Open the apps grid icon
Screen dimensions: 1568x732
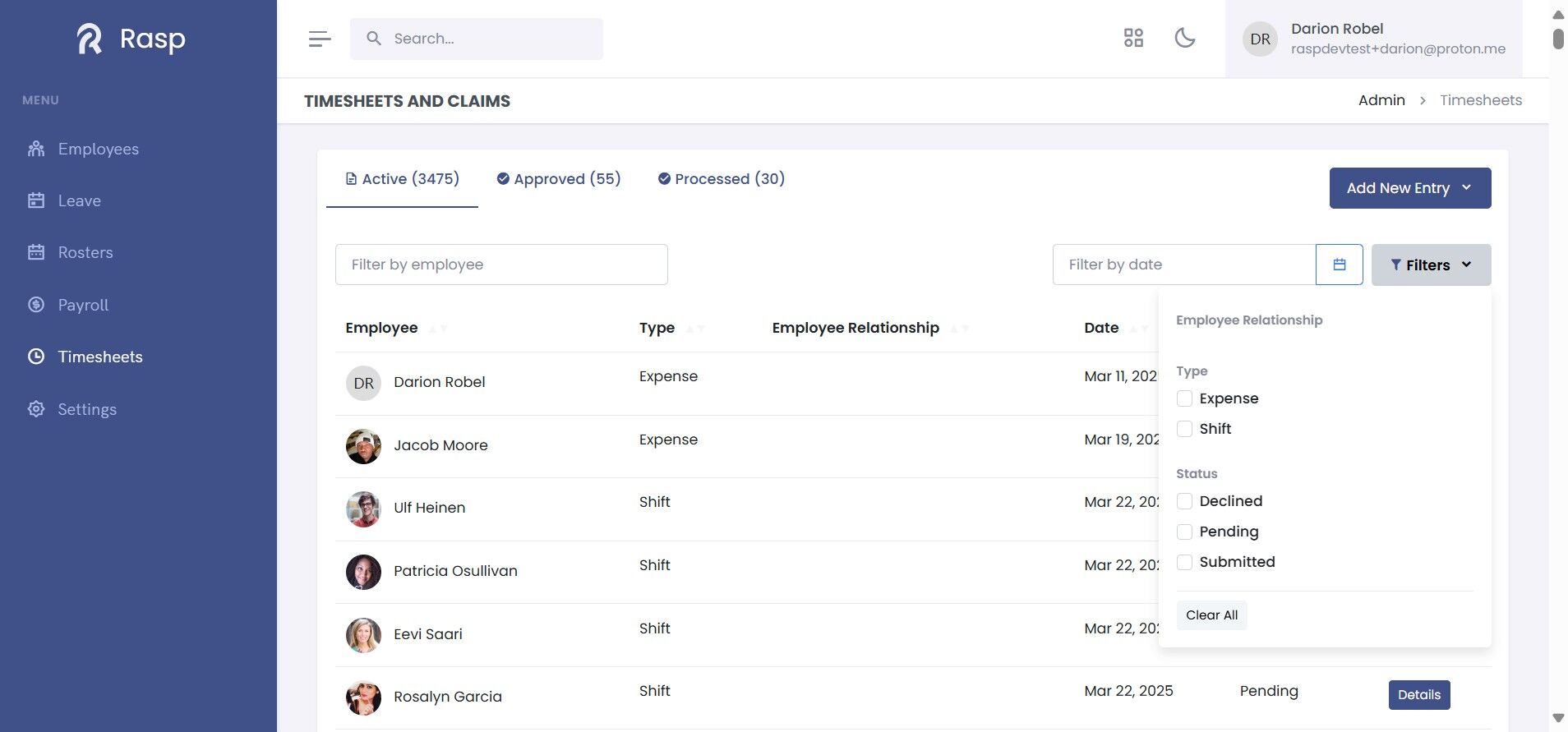[1133, 38]
